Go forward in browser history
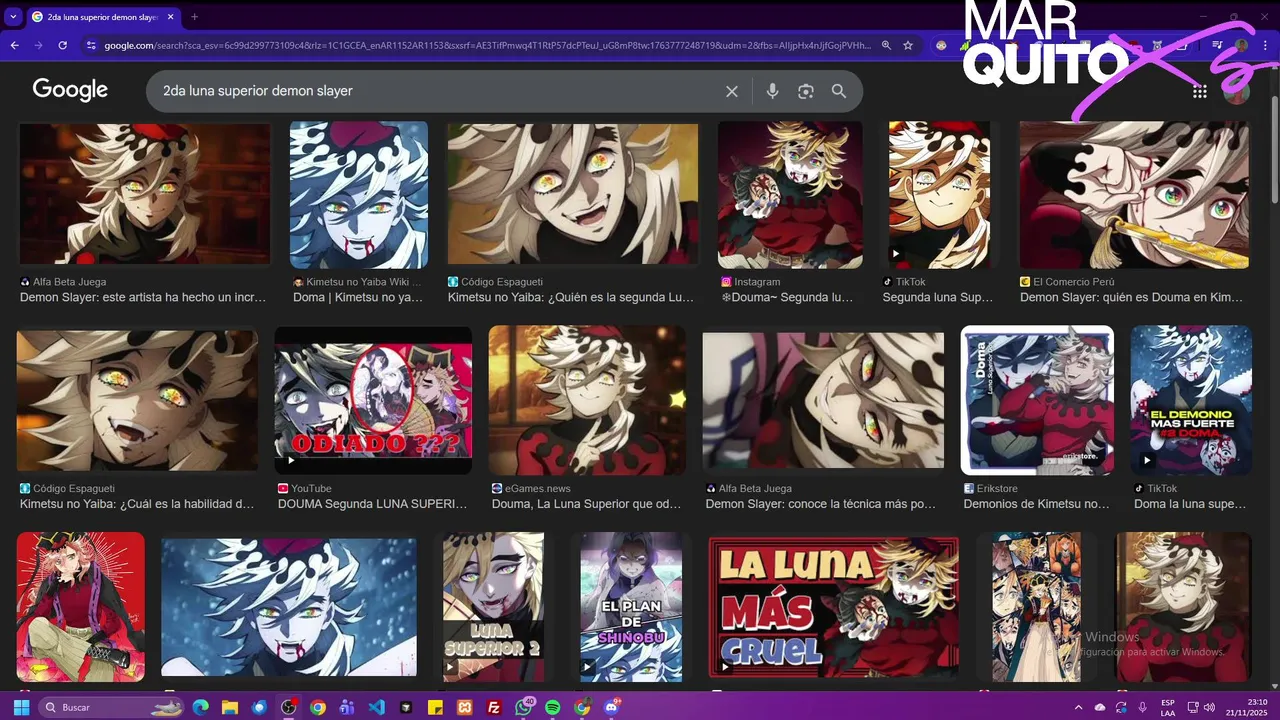 [x=38, y=45]
